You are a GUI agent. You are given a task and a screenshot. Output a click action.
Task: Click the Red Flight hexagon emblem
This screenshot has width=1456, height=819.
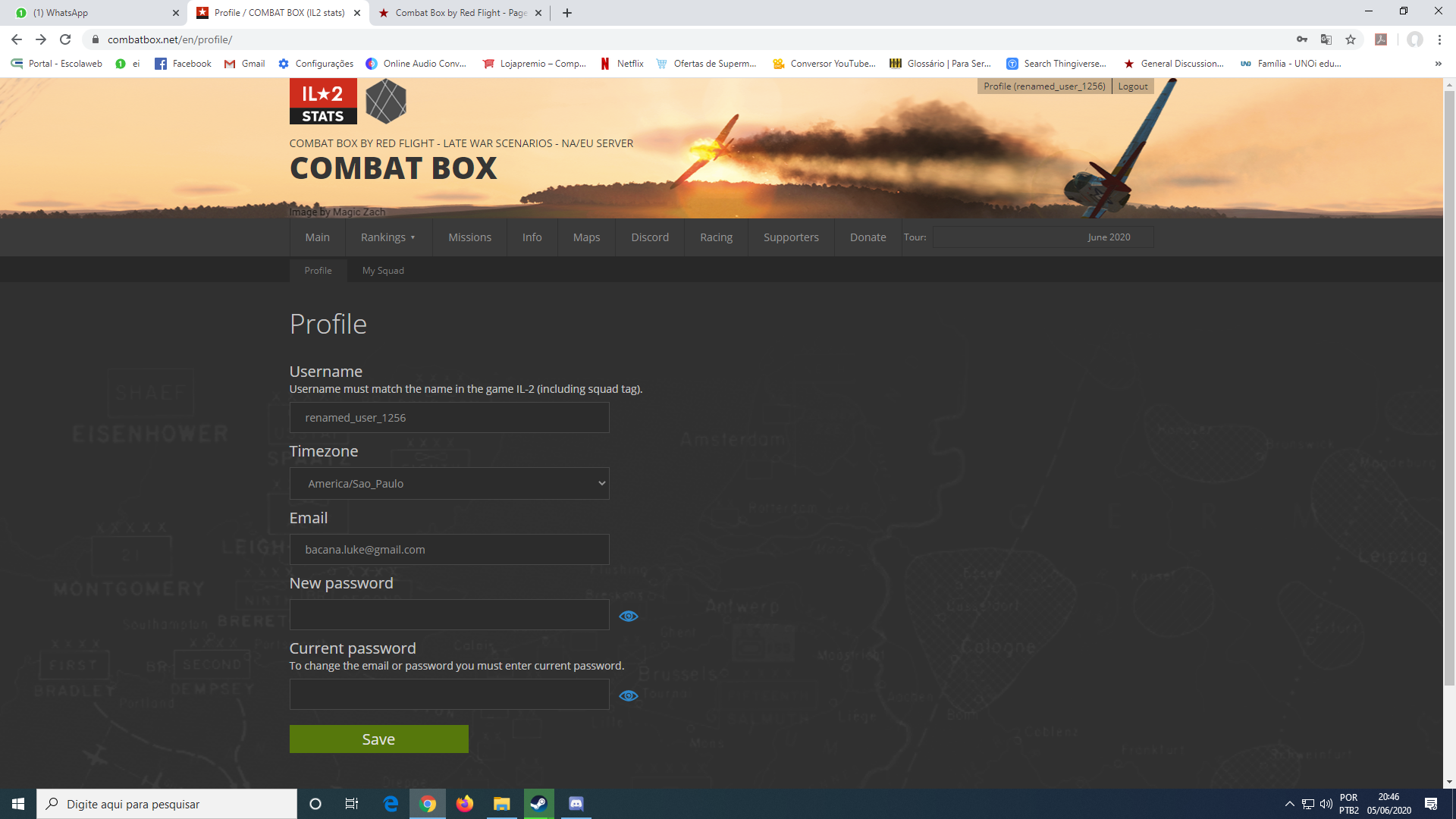[x=386, y=102]
